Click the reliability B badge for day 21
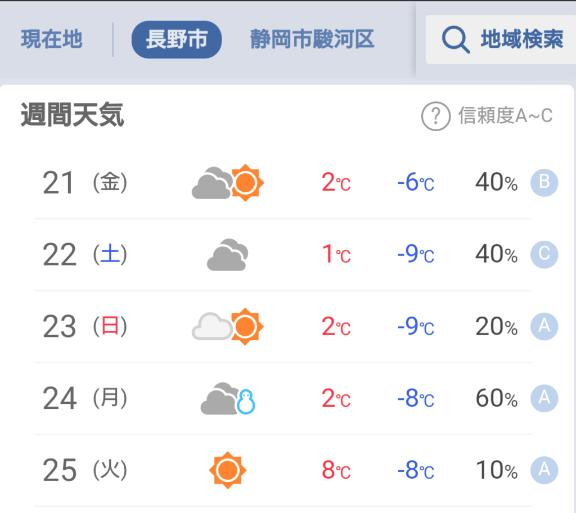 click(544, 183)
